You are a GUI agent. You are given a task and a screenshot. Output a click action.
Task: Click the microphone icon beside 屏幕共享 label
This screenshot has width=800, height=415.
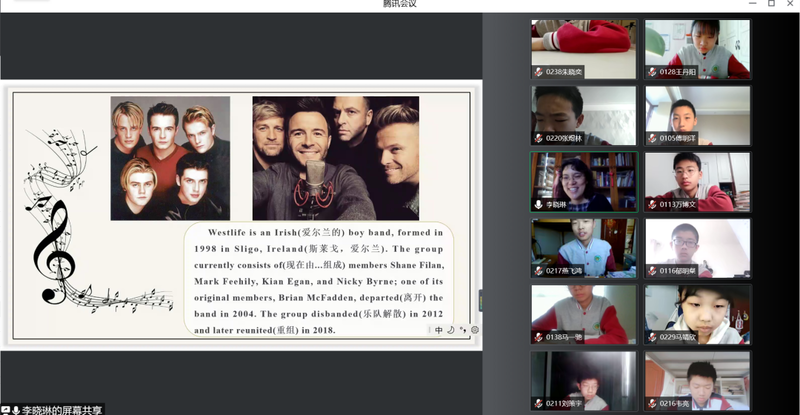pyautogui.click(x=16, y=410)
